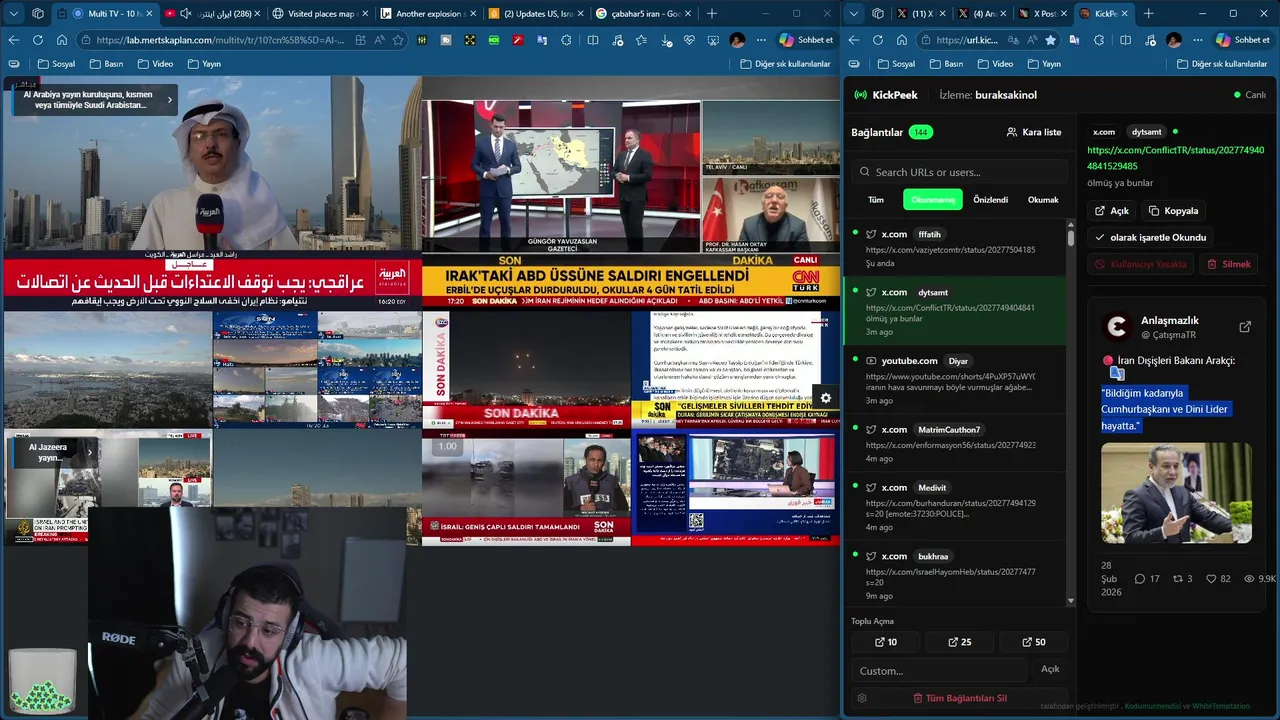Click the Silmek delete button

[1229, 264]
